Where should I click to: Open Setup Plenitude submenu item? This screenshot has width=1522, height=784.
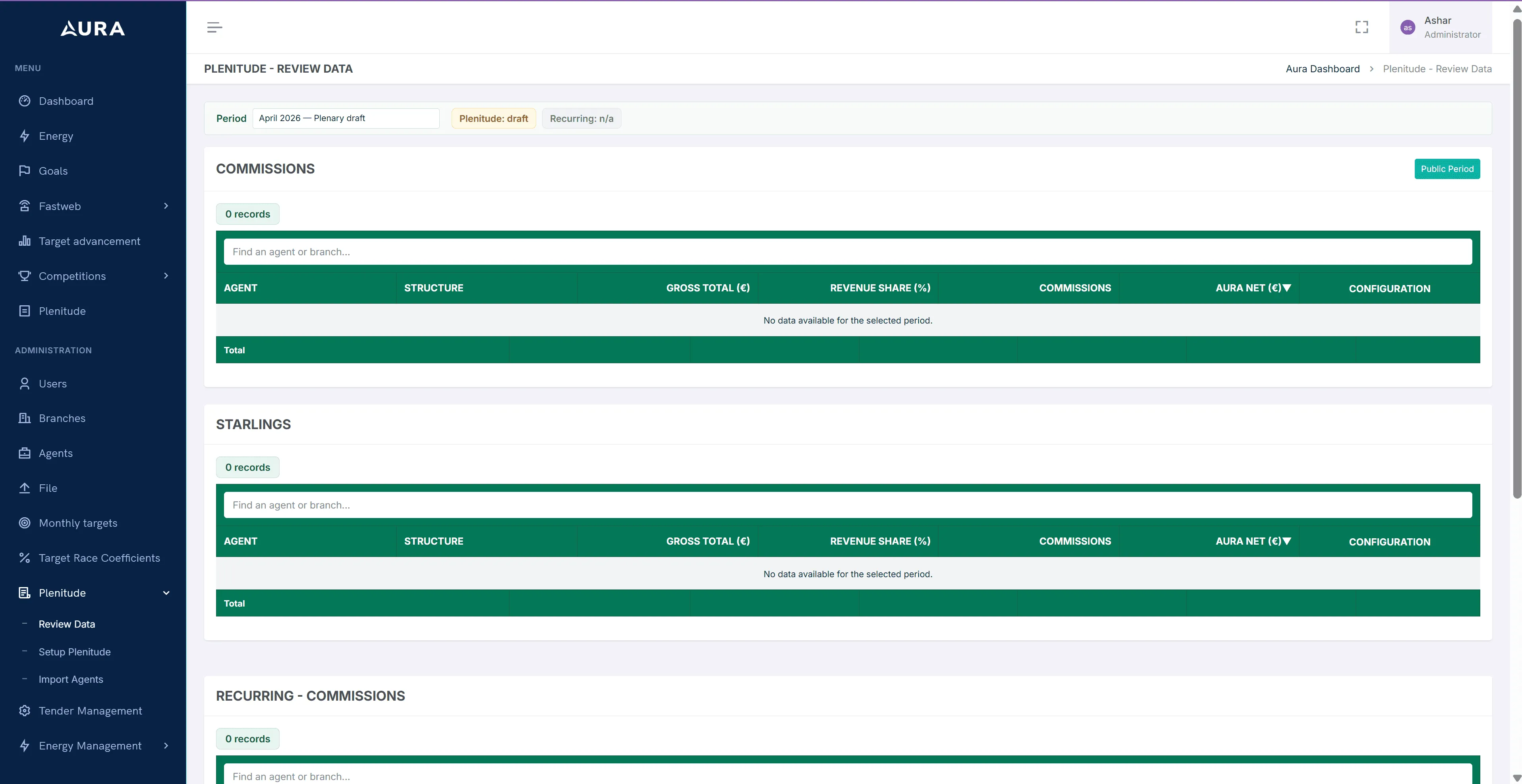[74, 652]
